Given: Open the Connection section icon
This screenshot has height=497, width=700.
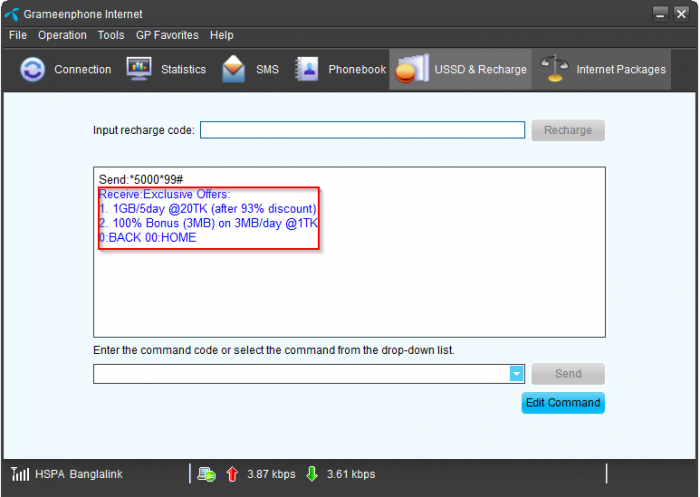Looking at the screenshot, I should [33, 70].
